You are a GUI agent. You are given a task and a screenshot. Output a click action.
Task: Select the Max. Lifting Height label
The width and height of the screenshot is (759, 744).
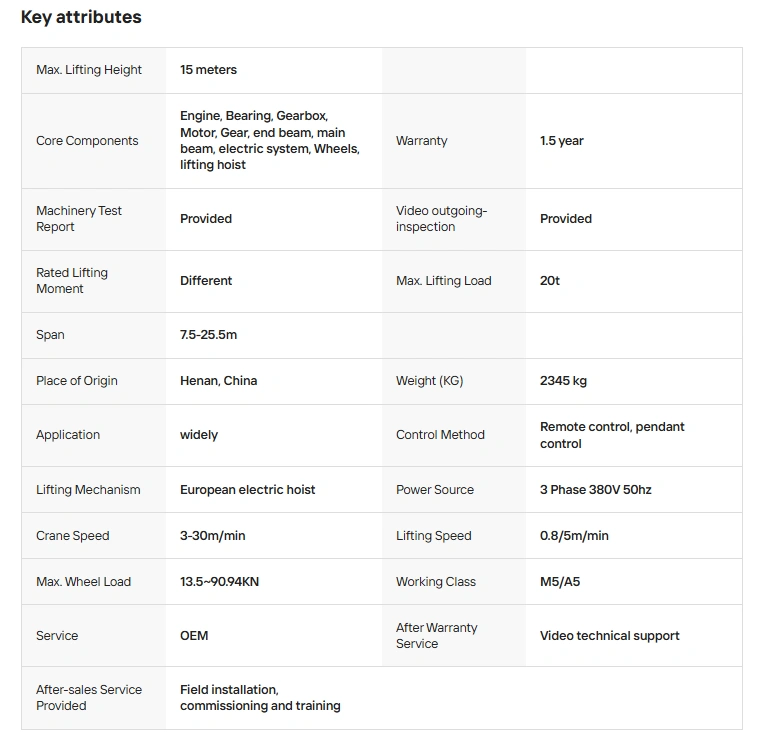tap(89, 70)
